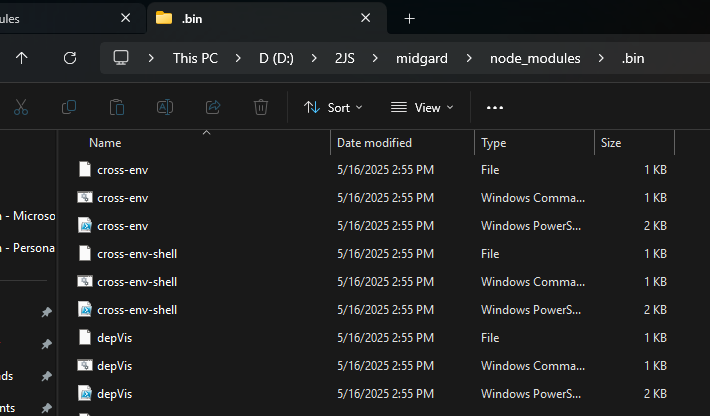Click the Copy icon in toolbar
This screenshot has width=710, height=416.
(x=69, y=107)
